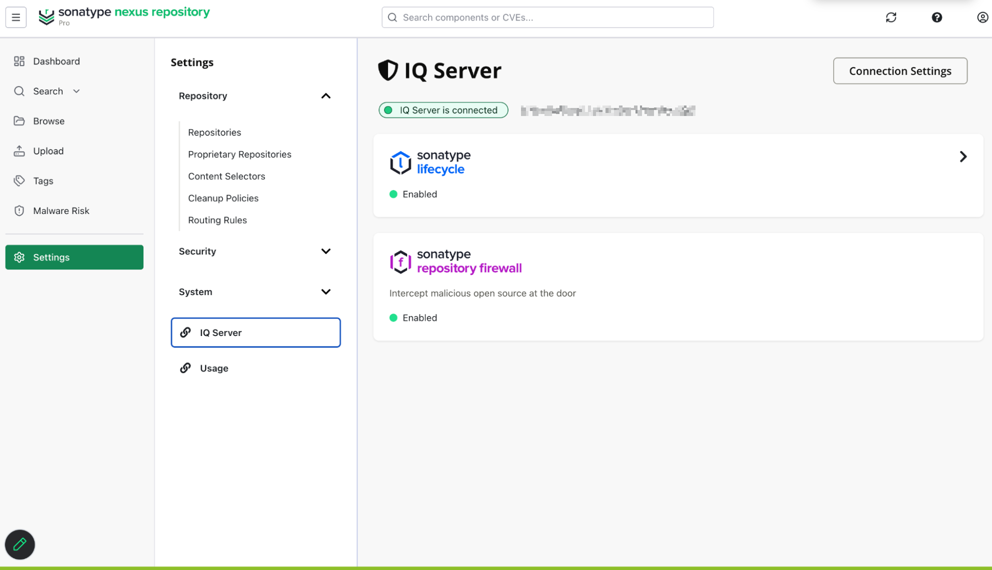The width and height of the screenshot is (992, 570).
Task: Collapse the Repository settings section
Action: point(325,96)
